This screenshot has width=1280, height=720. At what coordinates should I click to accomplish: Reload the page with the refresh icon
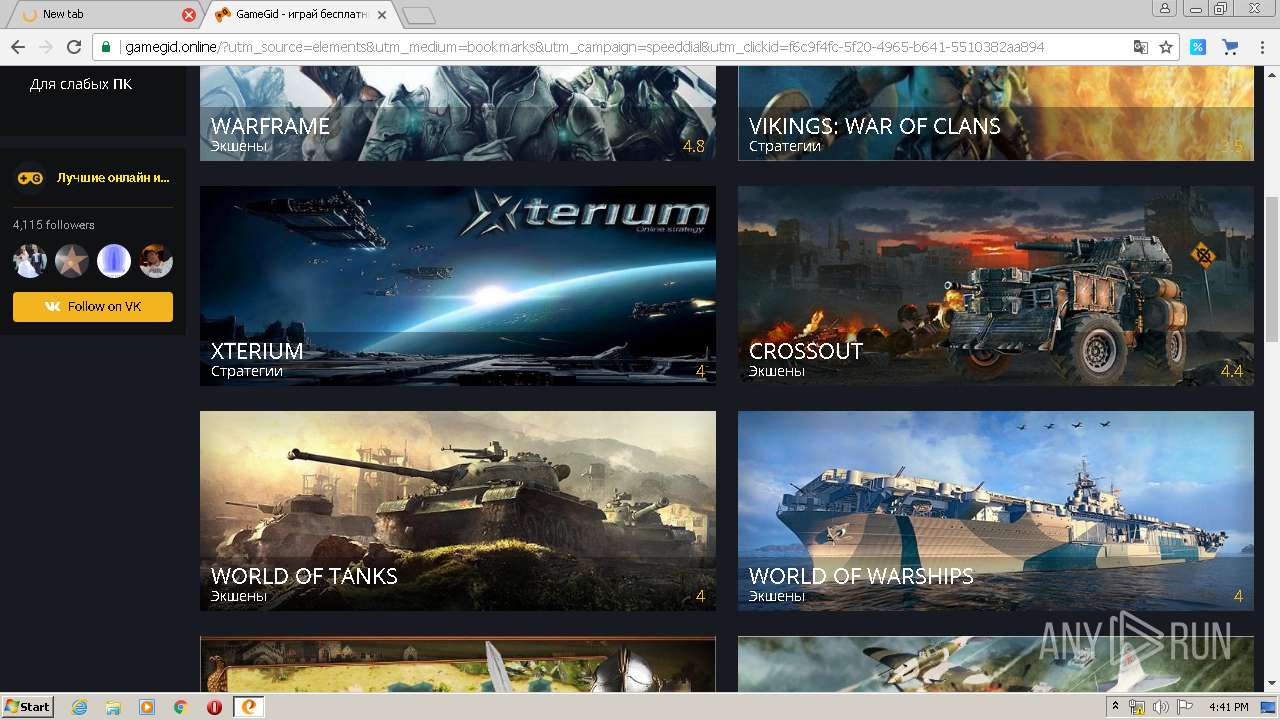74,47
